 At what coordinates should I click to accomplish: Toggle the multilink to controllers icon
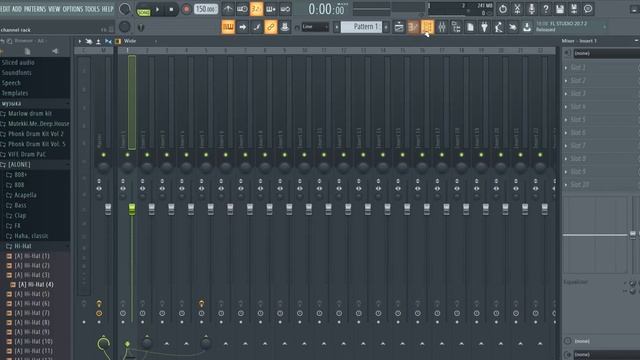(x=270, y=27)
